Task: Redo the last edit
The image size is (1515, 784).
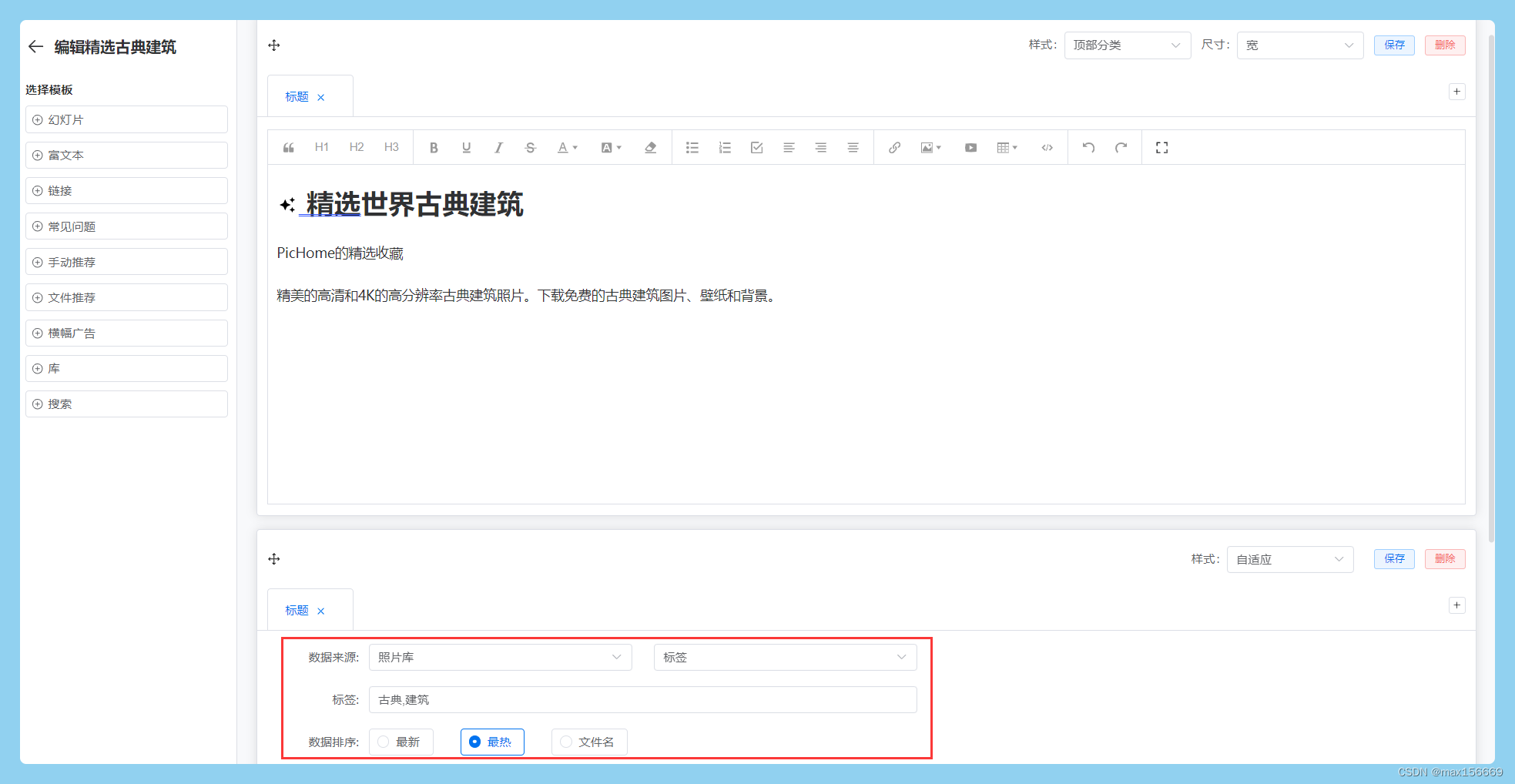Action: (1121, 148)
